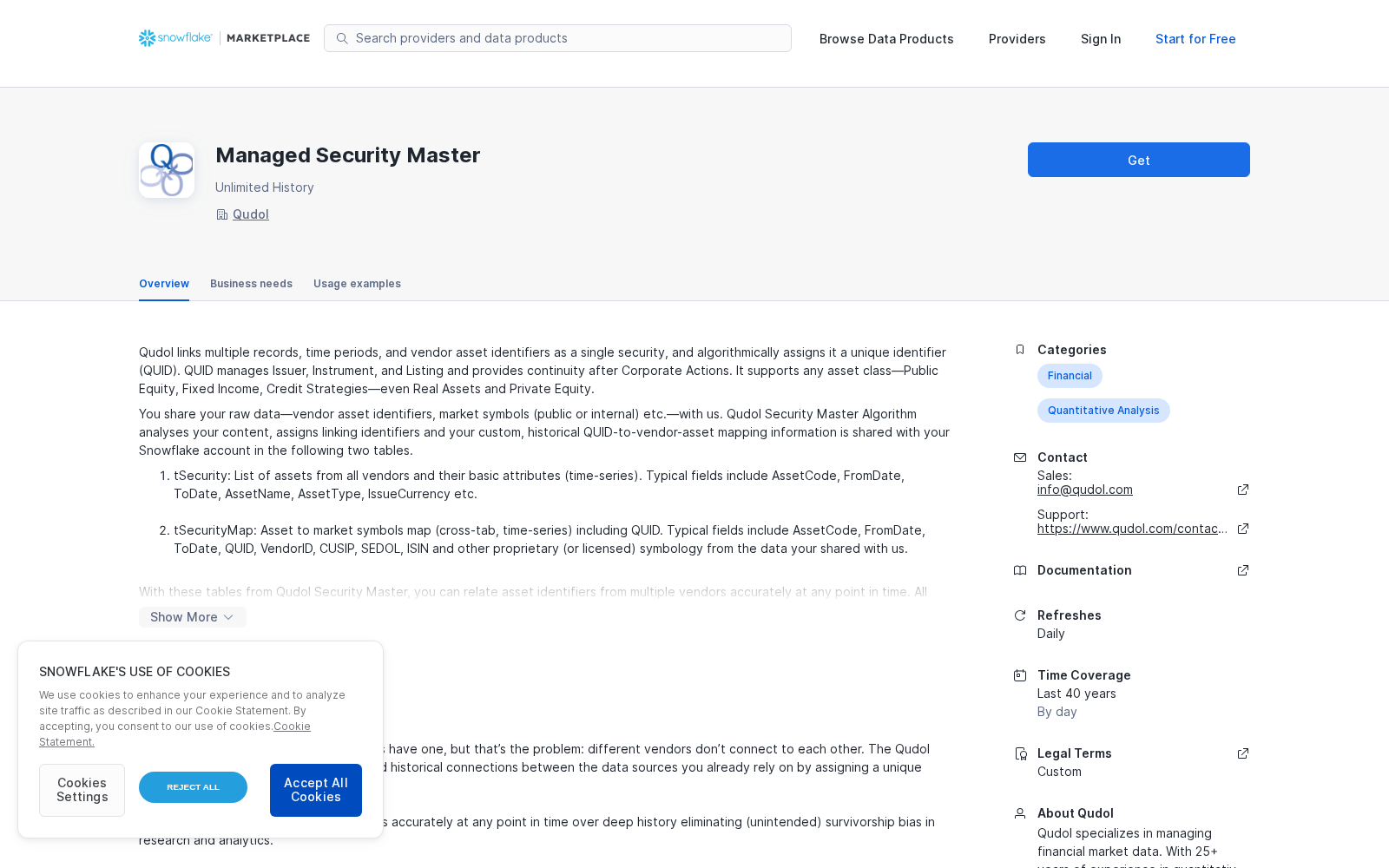Switch to the Overview tab
The image size is (1389, 868).
coord(164,284)
